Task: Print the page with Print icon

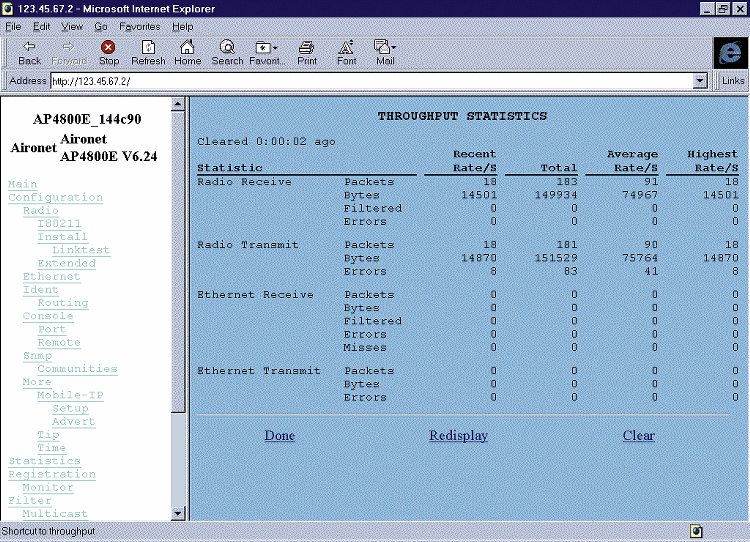Action: click(x=307, y=53)
